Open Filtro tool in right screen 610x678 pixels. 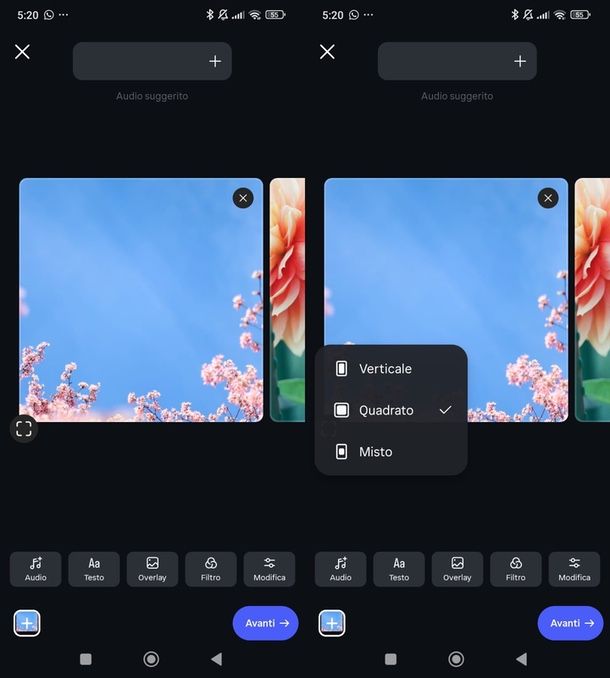click(x=515, y=569)
